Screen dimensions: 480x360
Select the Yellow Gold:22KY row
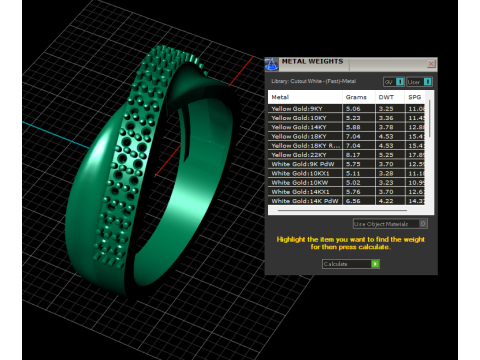point(346,155)
